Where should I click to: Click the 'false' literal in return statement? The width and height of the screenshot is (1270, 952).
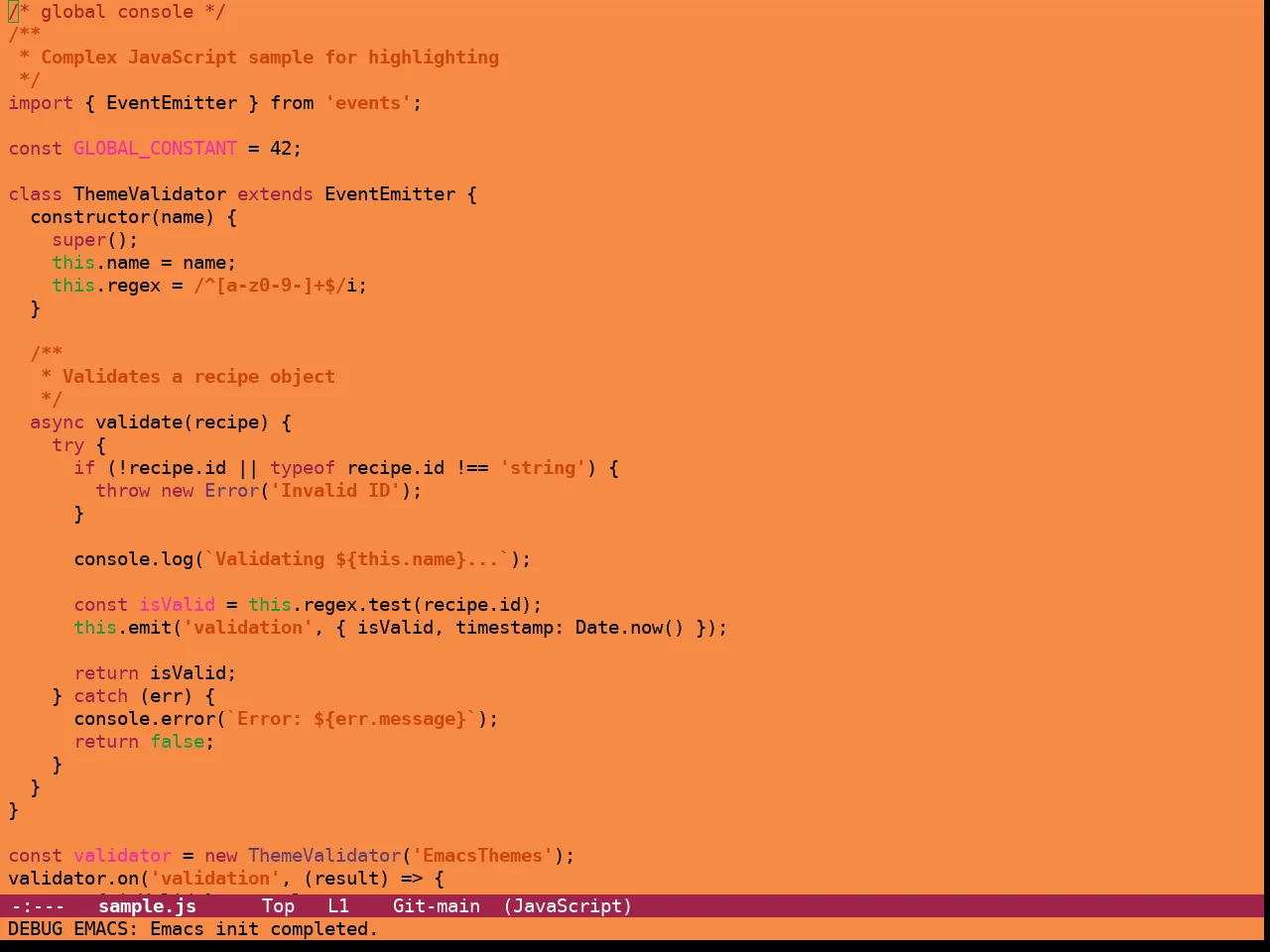178,742
